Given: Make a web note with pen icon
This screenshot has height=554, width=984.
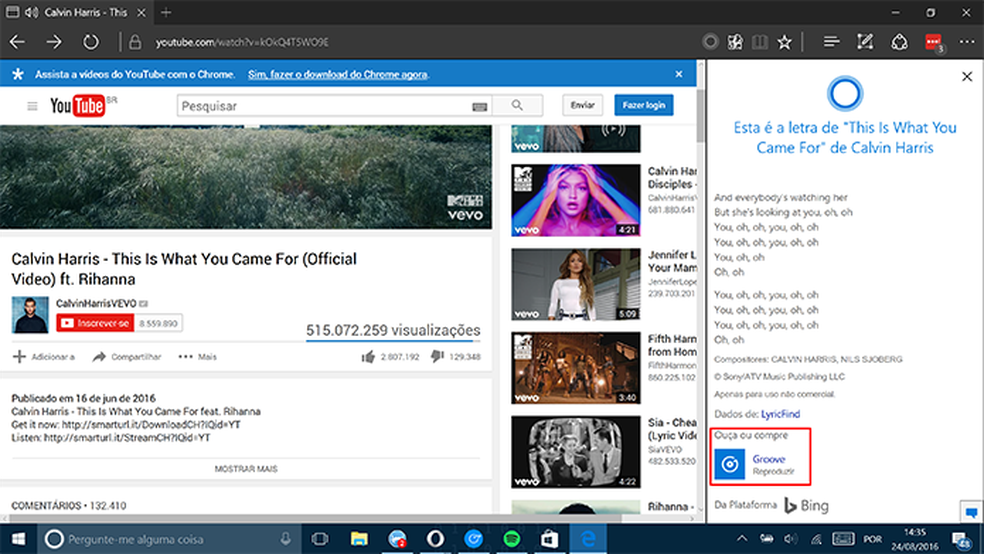Looking at the screenshot, I should tap(865, 42).
